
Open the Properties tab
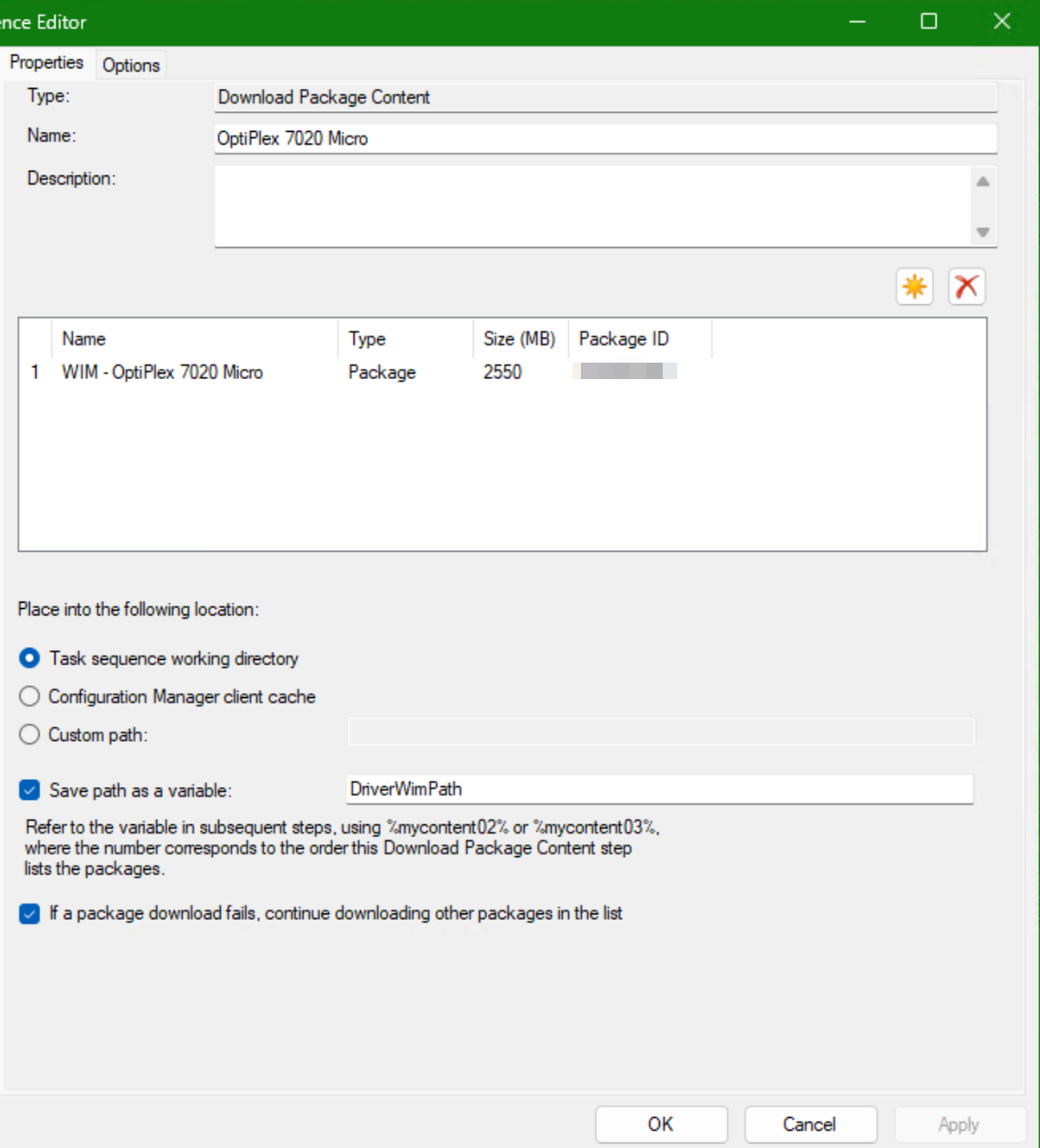pyautogui.click(x=46, y=63)
